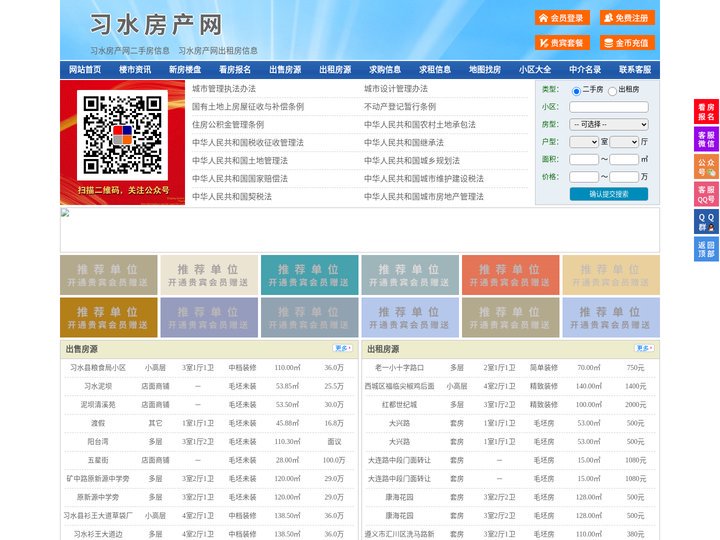Viewport: 720px width, 540px height.
Task: Click the maximum 价格 input field
Action: (624, 177)
